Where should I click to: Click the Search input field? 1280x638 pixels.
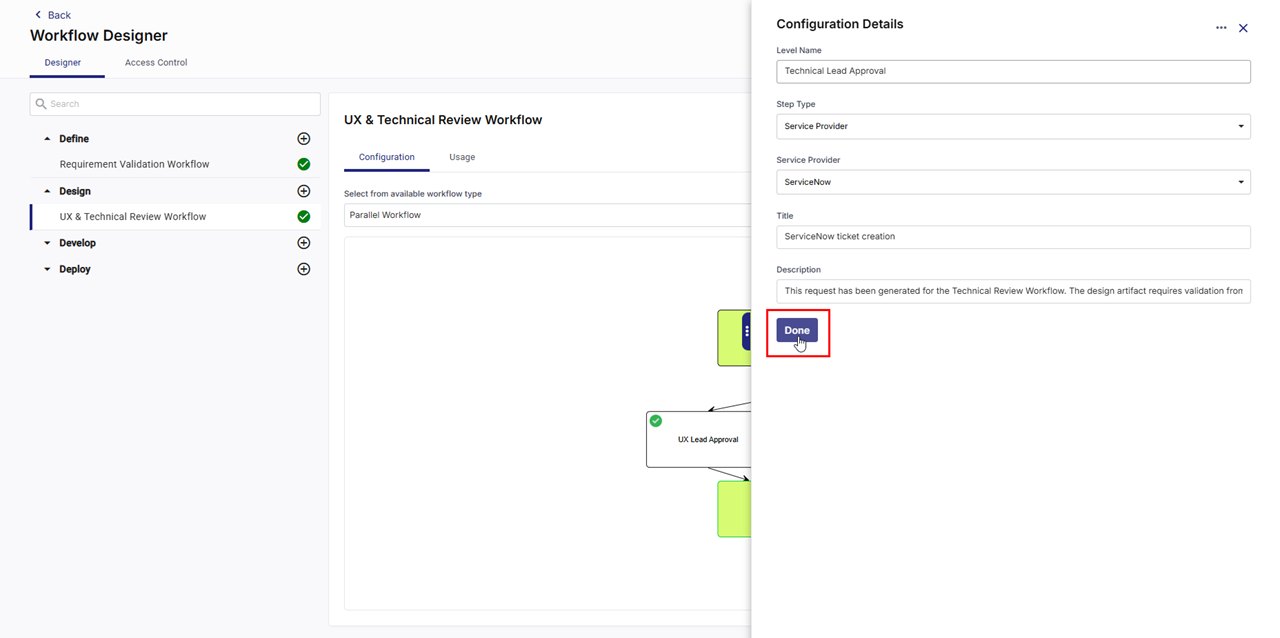tap(175, 104)
